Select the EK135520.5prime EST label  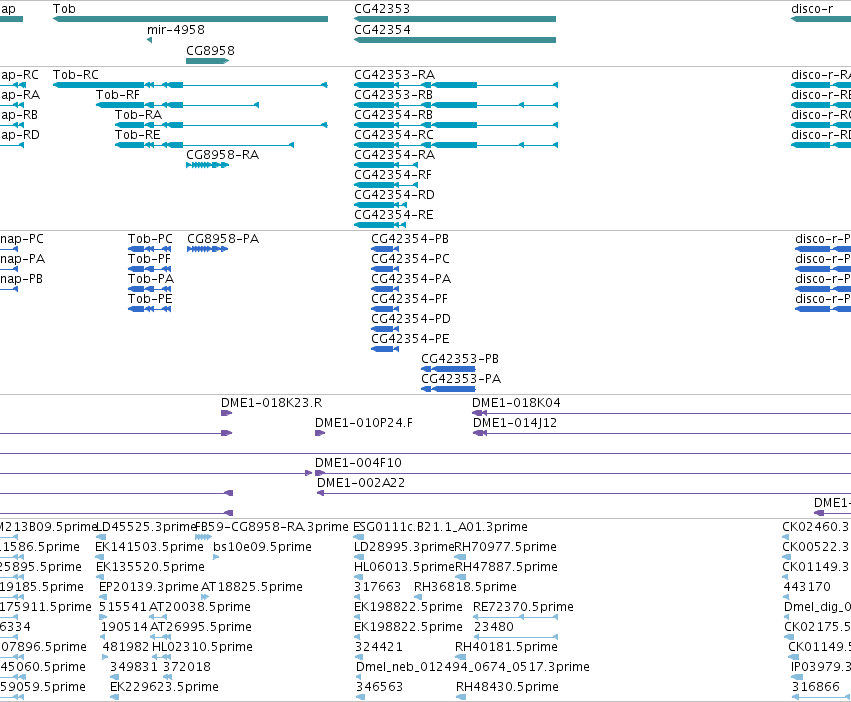coord(150,567)
